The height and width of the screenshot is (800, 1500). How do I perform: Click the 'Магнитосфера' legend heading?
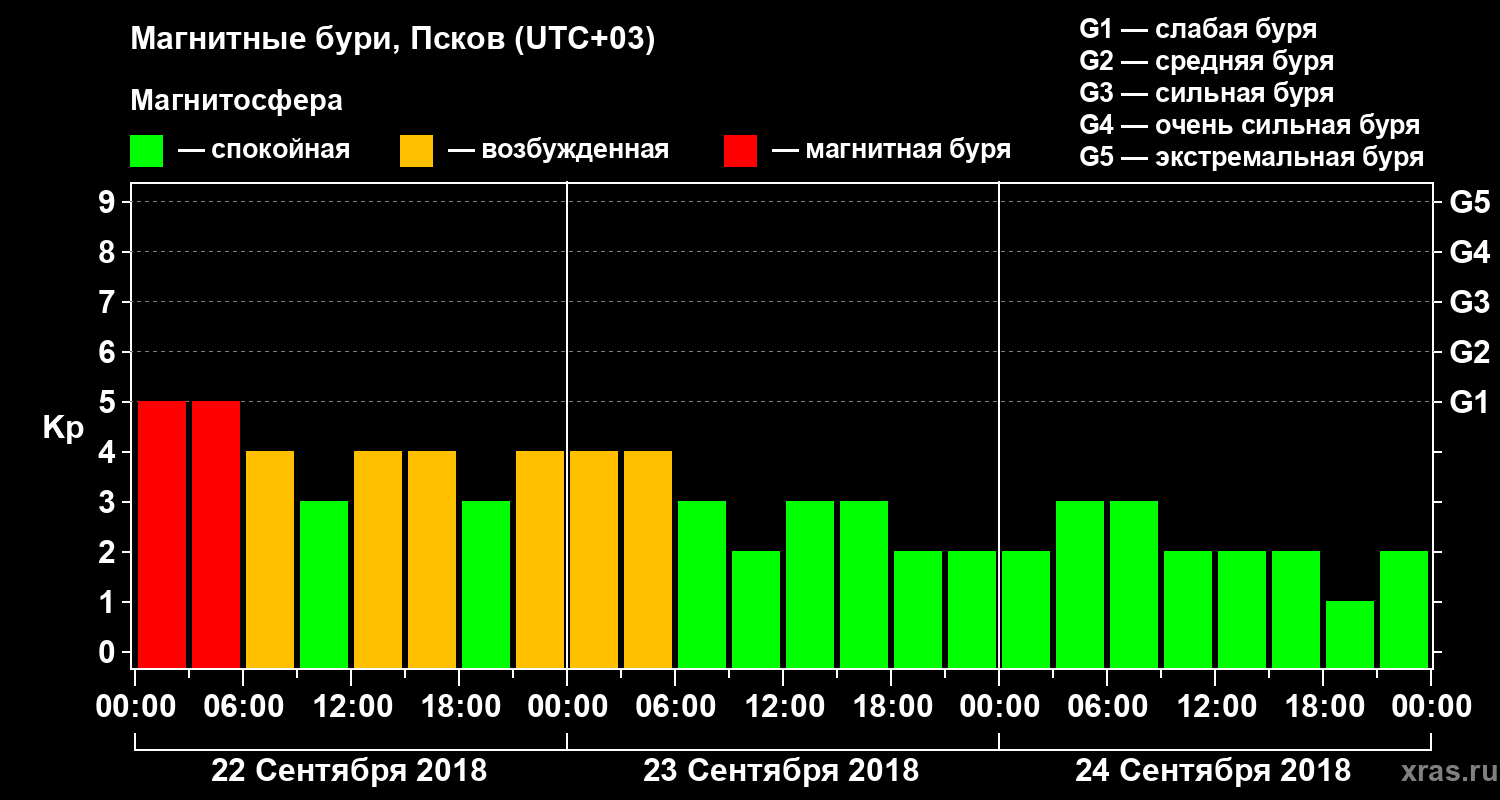237,101
